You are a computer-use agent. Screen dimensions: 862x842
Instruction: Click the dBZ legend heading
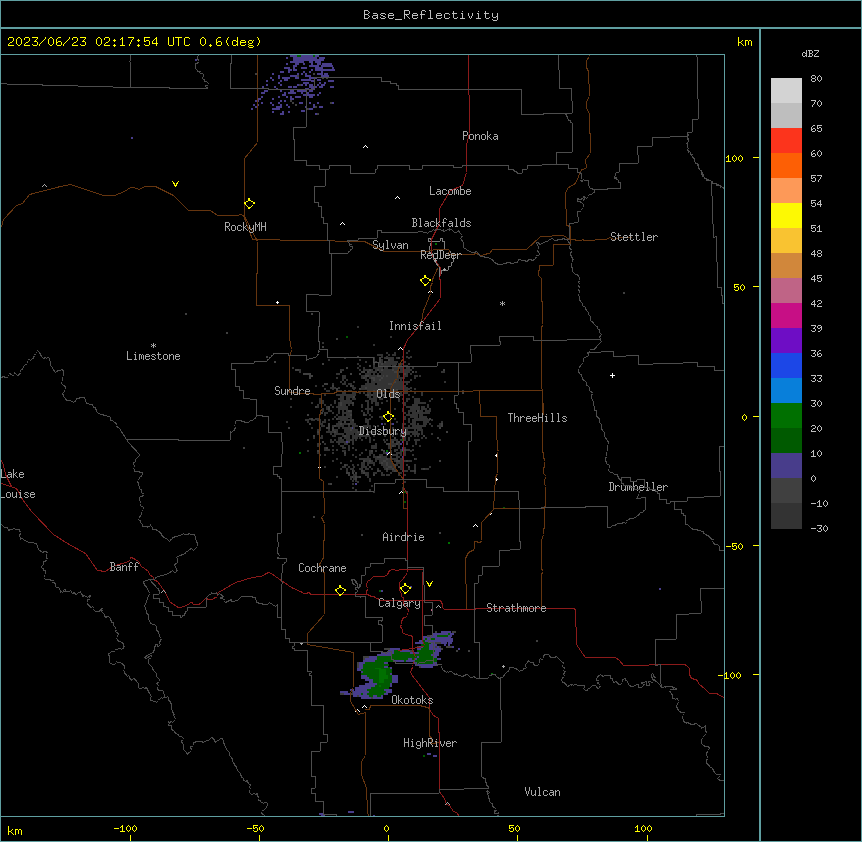(810, 53)
